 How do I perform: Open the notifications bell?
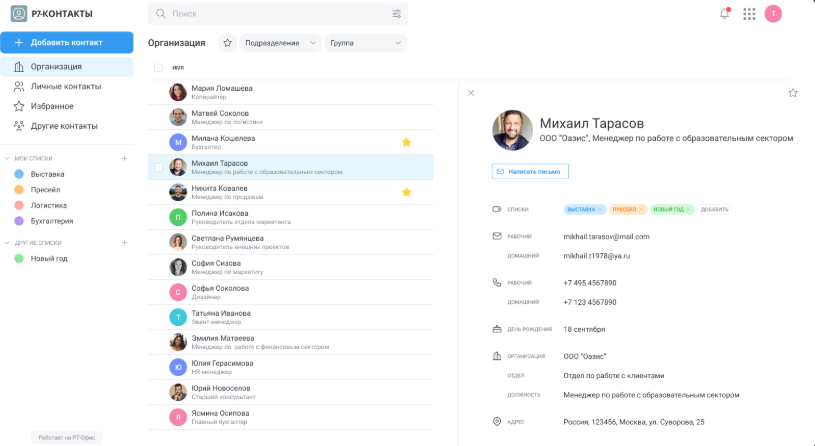pos(724,14)
